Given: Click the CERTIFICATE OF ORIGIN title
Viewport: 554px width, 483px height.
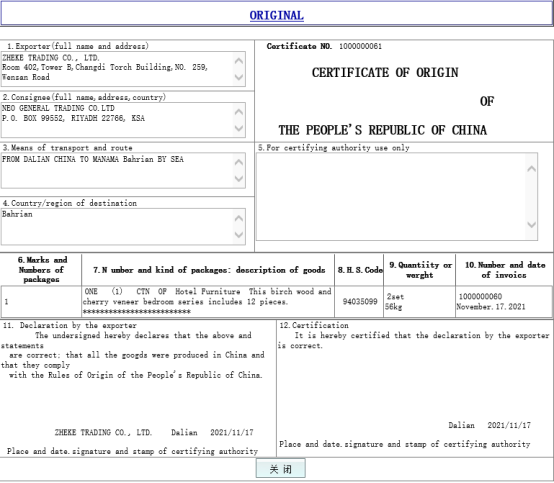Looking at the screenshot, I should (385, 72).
